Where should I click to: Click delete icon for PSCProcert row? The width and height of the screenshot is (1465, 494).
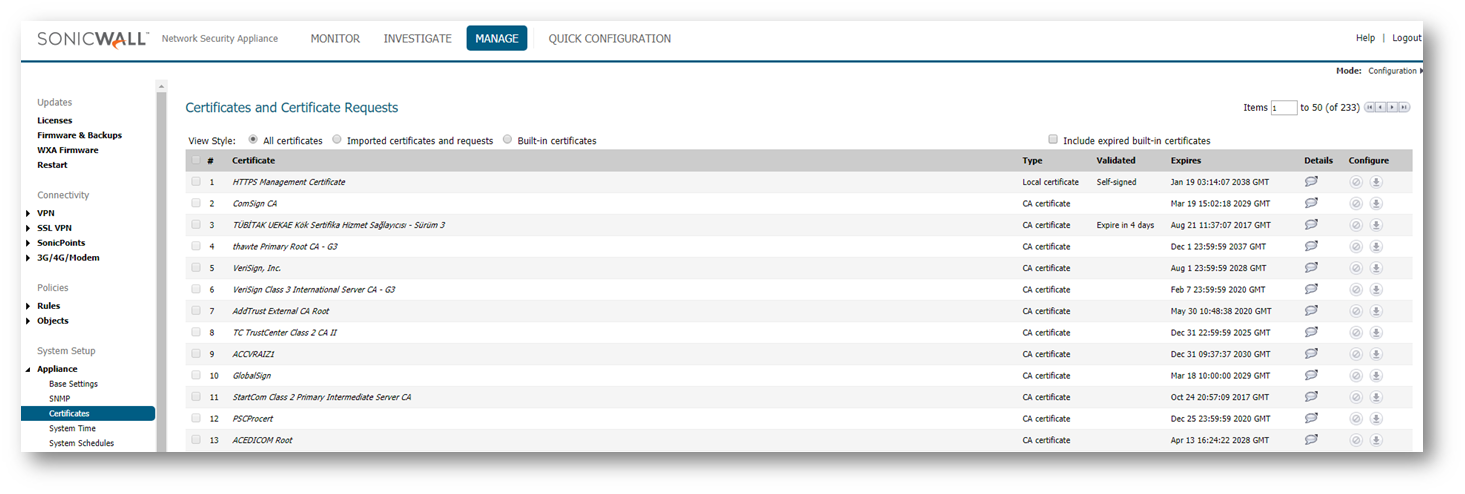[x=1356, y=418]
